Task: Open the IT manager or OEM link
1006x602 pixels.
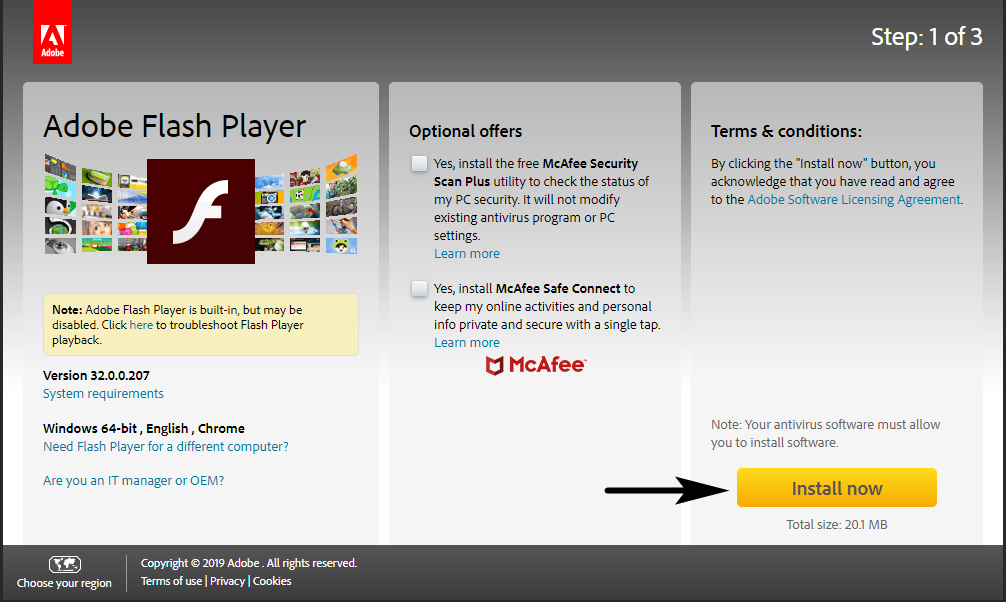Action: pos(133,481)
